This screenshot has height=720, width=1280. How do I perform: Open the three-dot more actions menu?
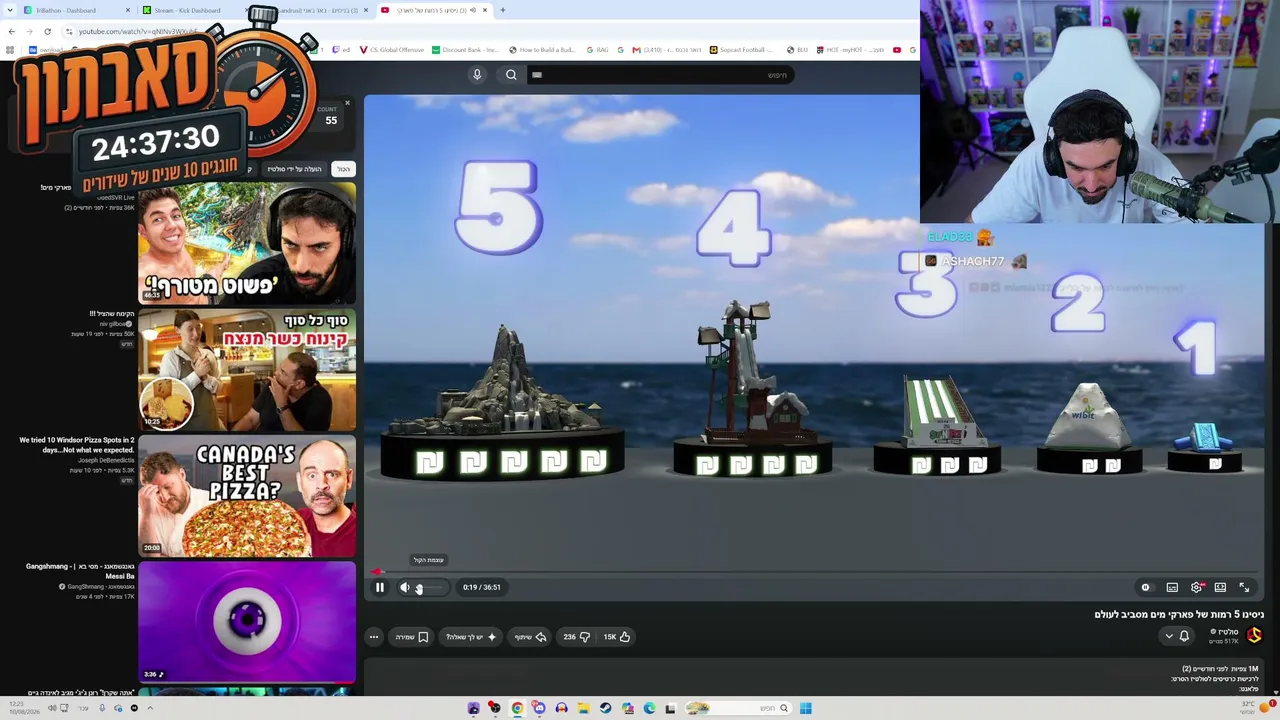point(374,637)
